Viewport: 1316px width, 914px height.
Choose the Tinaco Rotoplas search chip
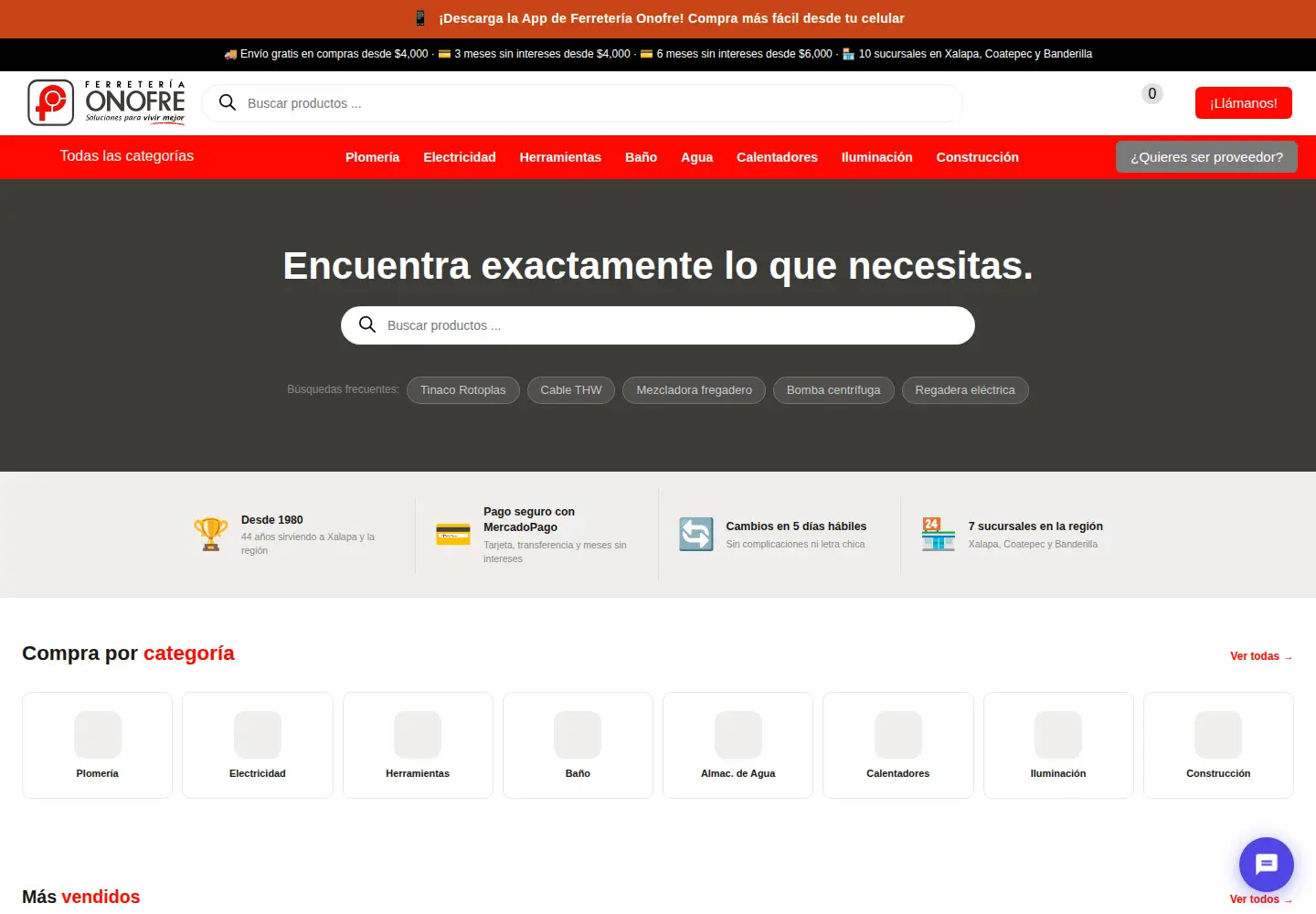tap(463, 390)
